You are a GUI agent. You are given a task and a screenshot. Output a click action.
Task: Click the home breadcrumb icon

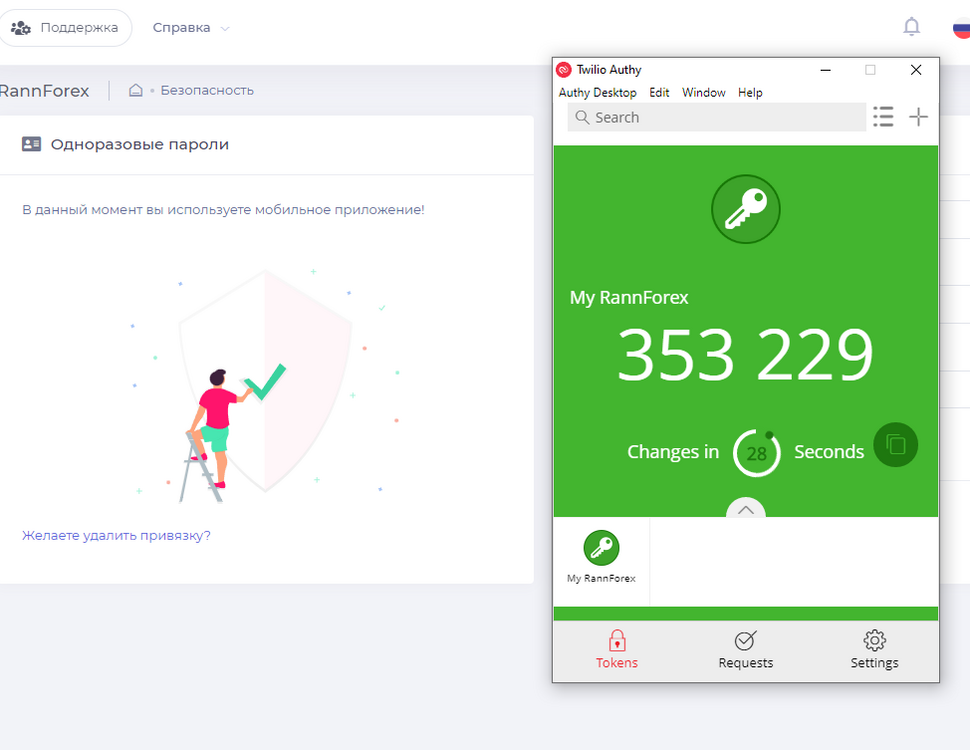click(x=135, y=90)
